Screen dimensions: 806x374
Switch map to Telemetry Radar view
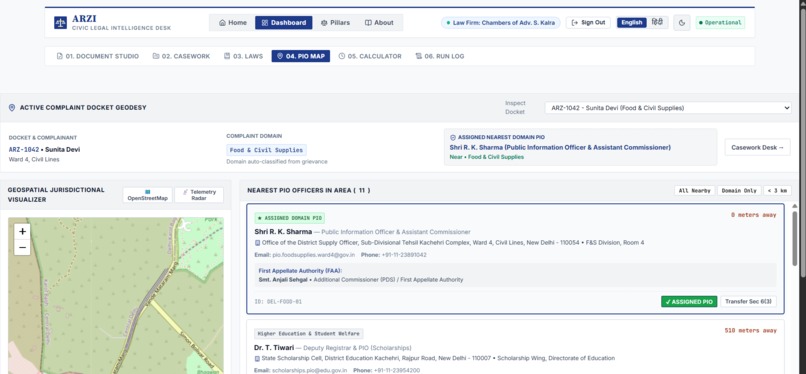click(199, 195)
